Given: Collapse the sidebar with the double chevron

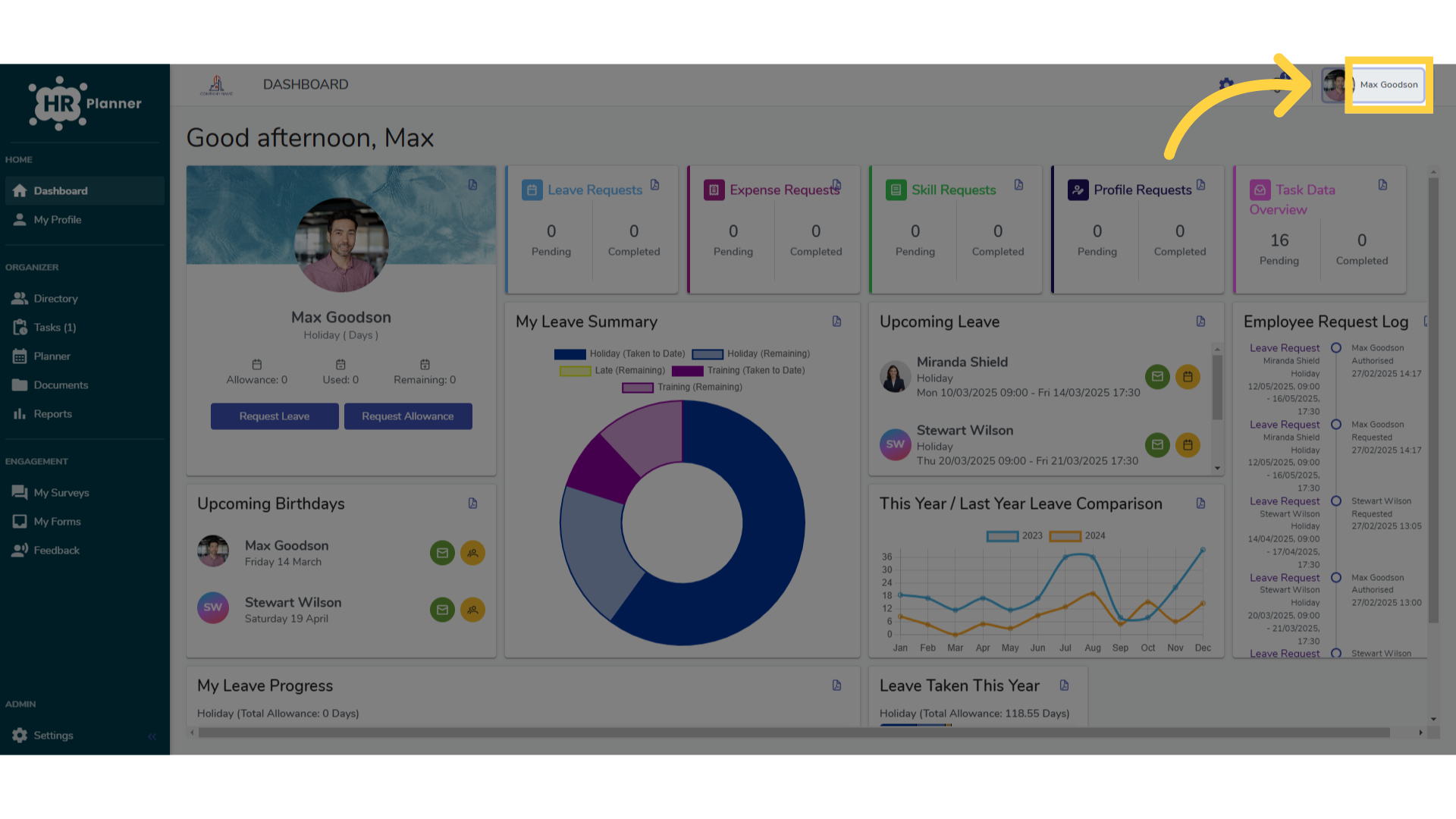Looking at the screenshot, I should click(x=152, y=736).
